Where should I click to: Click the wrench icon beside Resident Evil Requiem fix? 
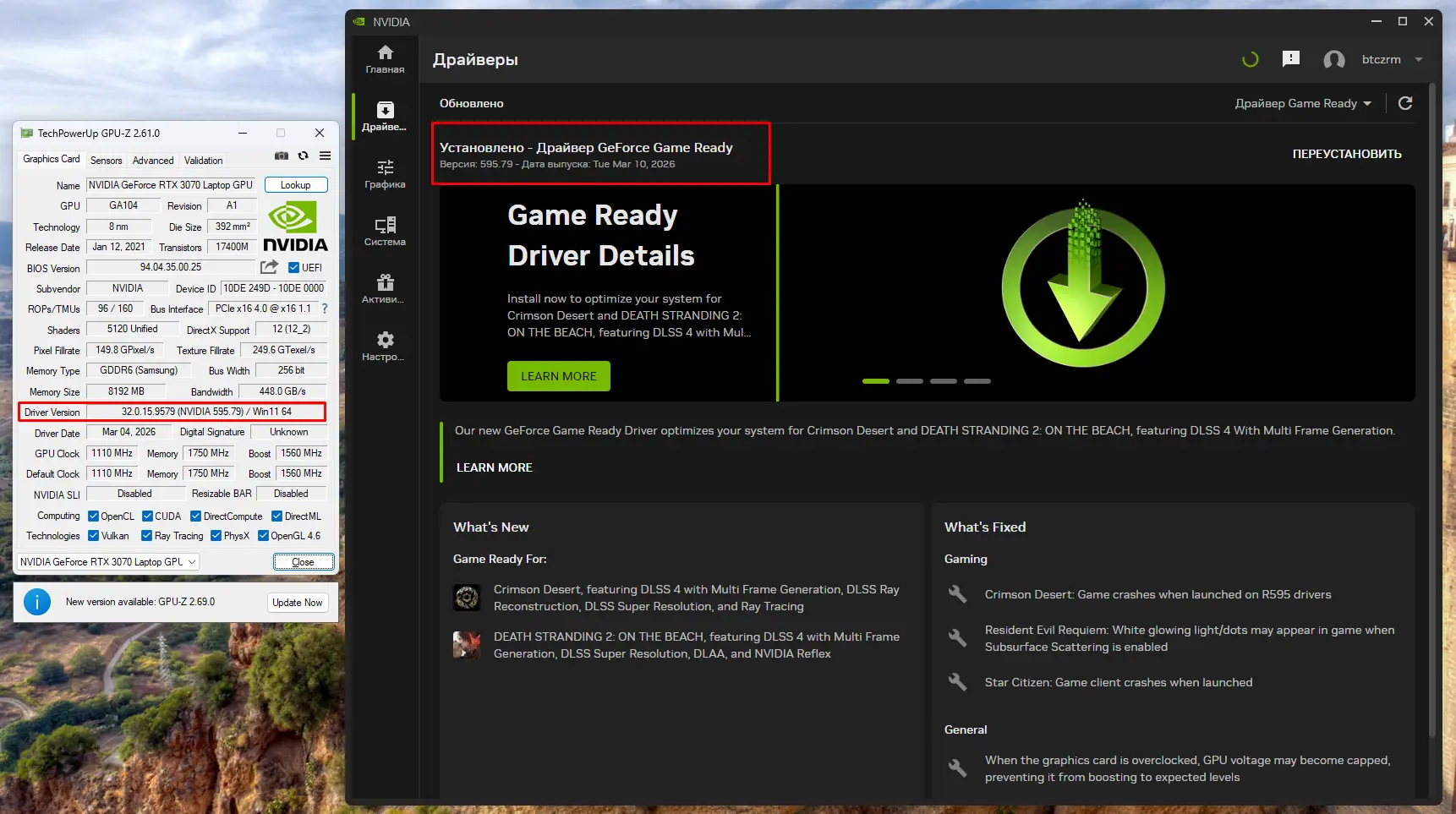click(x=957, y=638)
